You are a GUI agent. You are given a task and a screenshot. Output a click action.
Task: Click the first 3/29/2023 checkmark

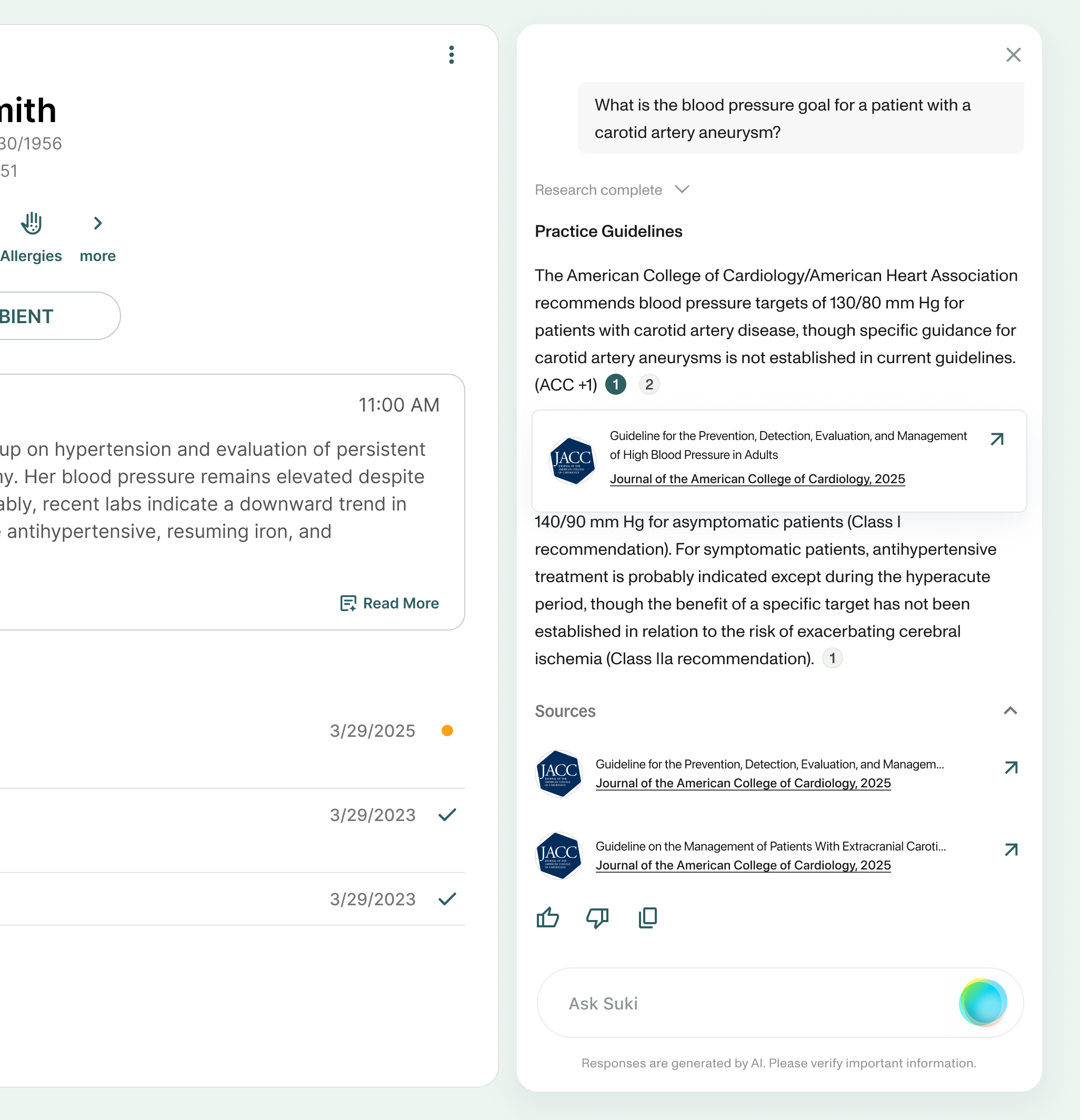tap(447, 815)
